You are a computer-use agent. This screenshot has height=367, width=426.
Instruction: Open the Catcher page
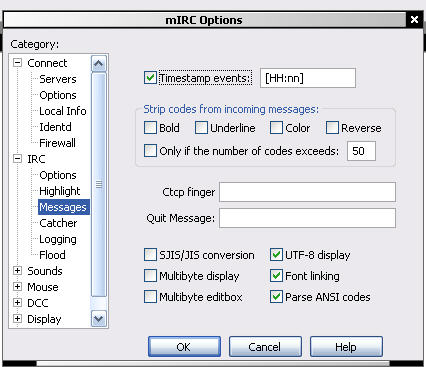58,223
